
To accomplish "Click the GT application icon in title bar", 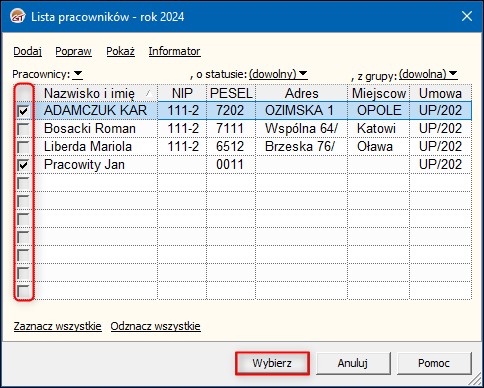I will tap(17, 16).
